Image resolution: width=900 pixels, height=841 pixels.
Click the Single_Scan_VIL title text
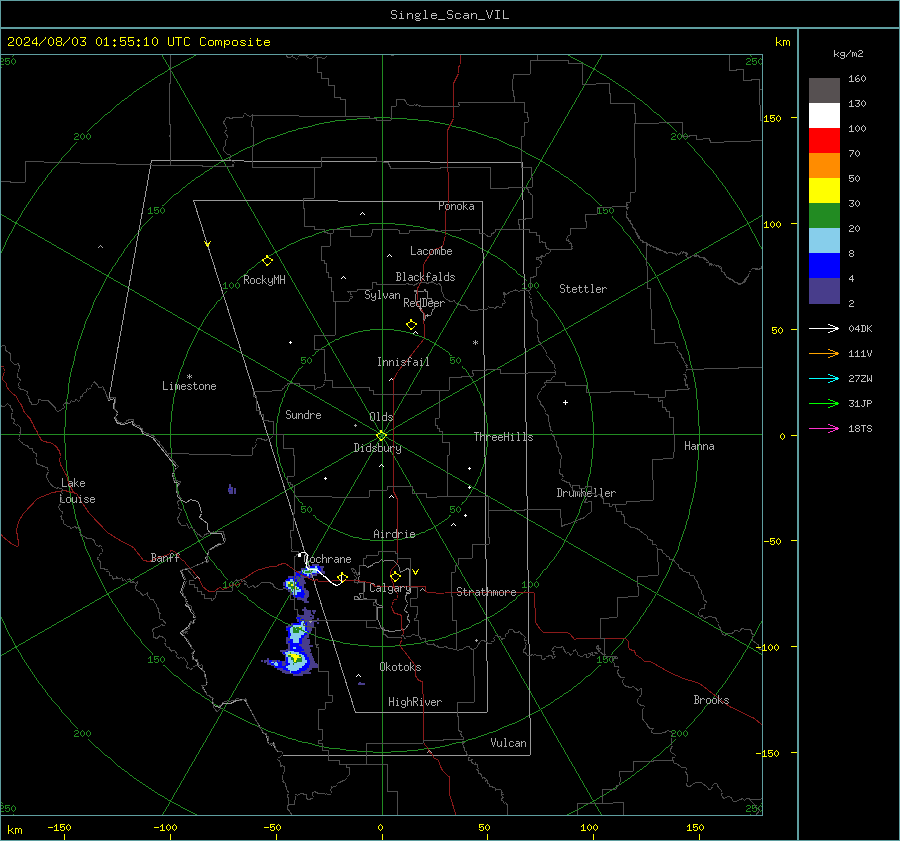[x=449, y=15]
